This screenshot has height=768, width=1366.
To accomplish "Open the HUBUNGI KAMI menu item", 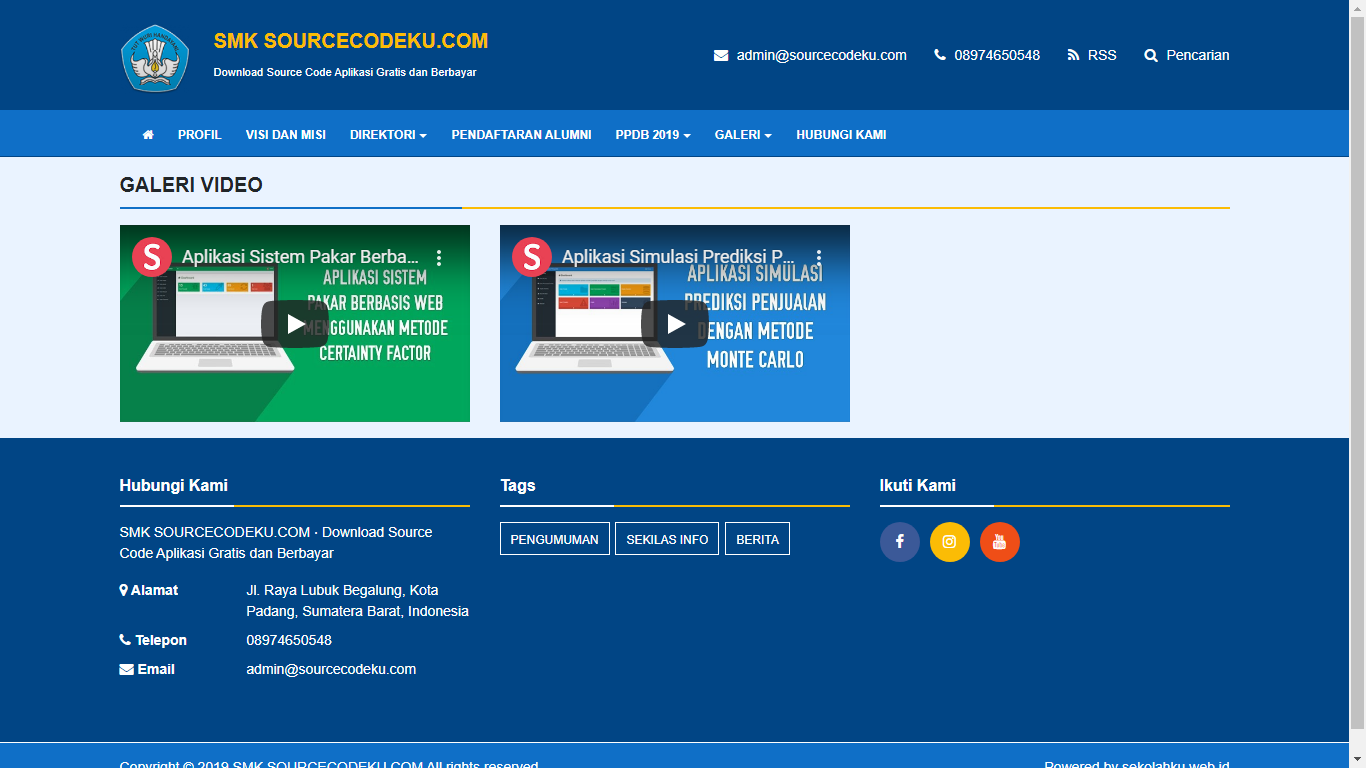I will tap(841, 134).
